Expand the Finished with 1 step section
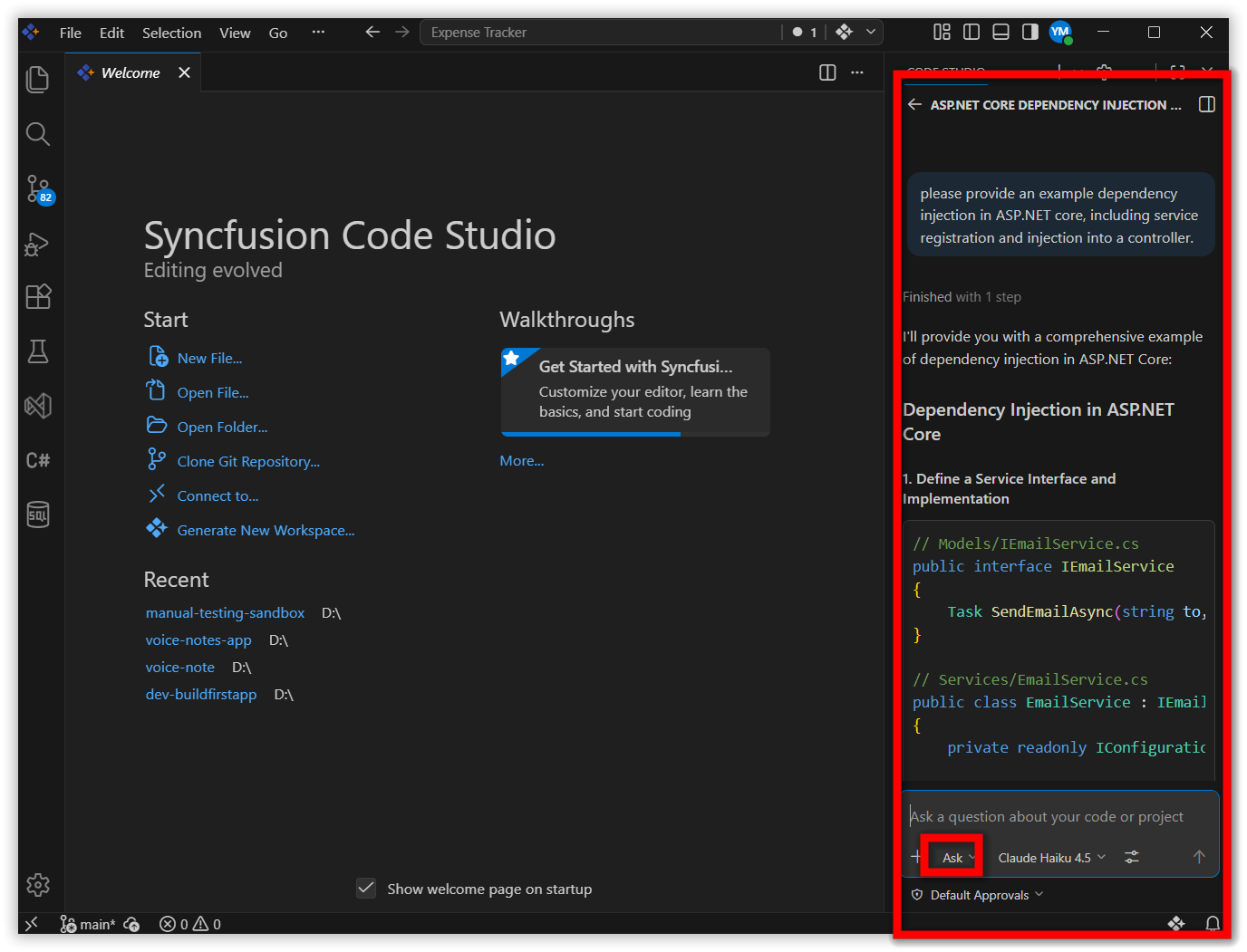Viewport: 1247px width, 952px height. tap(962, 297)
